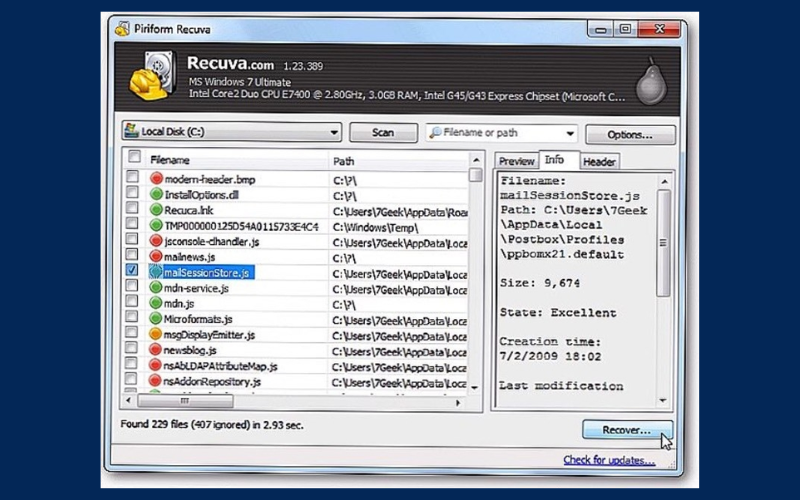Click the green status icon beside mdn-service.js

pyautogui.click(x=156, y=288)
